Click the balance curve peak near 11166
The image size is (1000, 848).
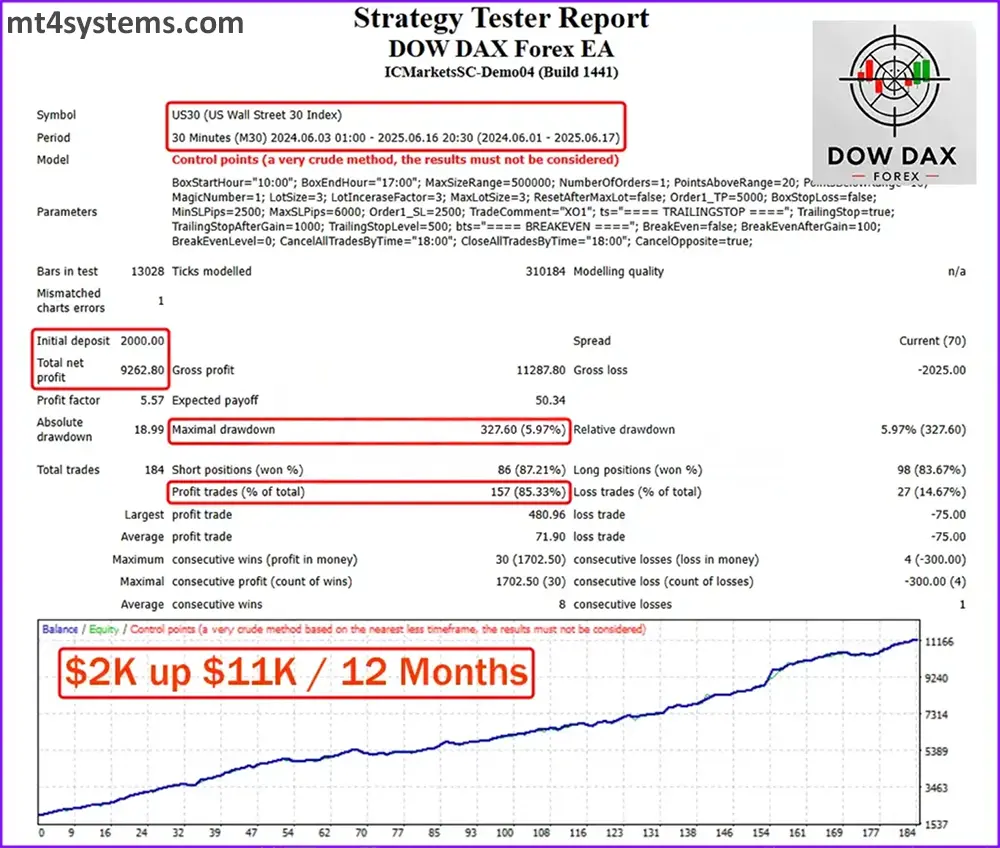(x=910, y=640)
